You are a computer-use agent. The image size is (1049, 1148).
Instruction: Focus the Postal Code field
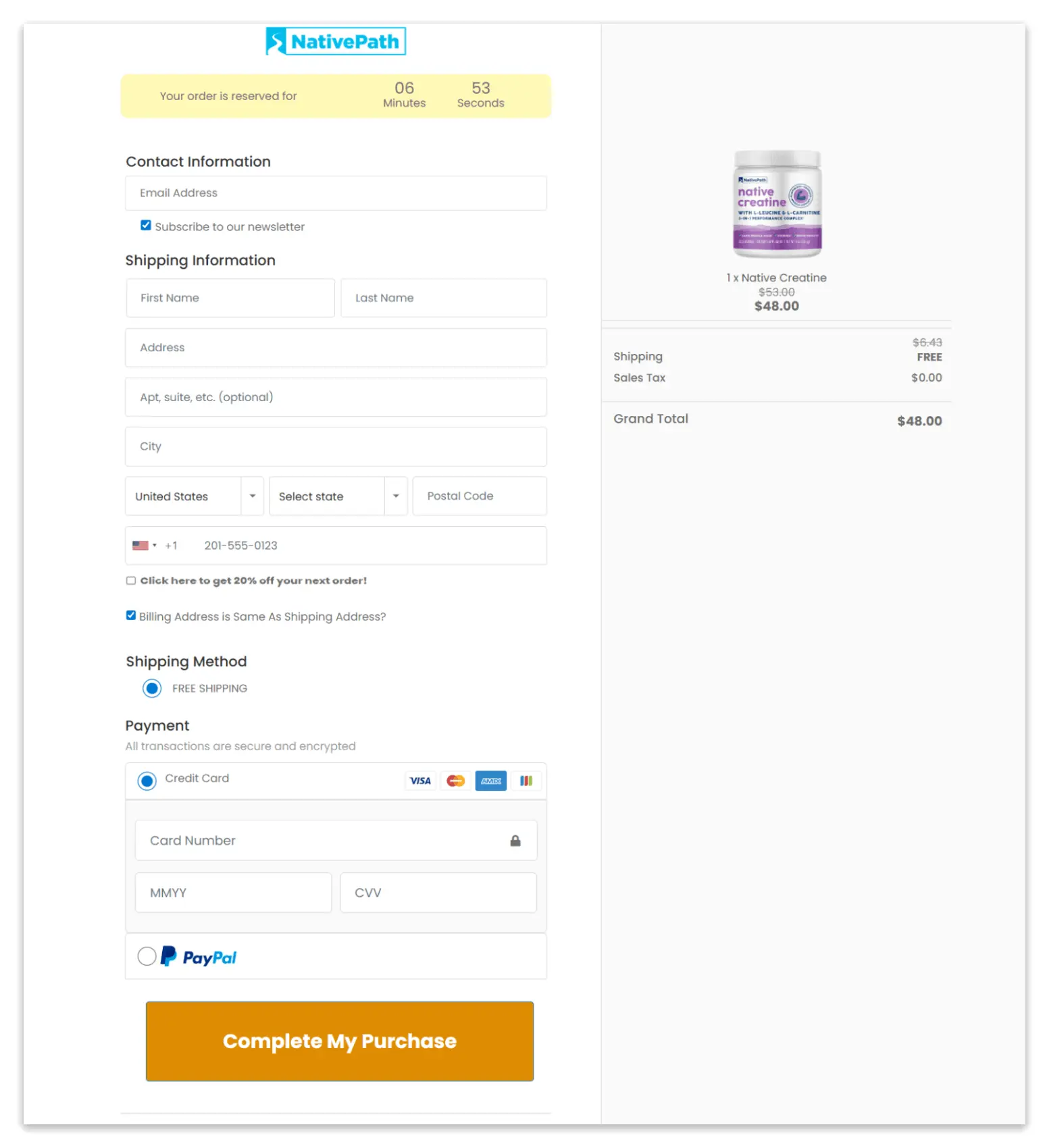[x=480, y=496]
